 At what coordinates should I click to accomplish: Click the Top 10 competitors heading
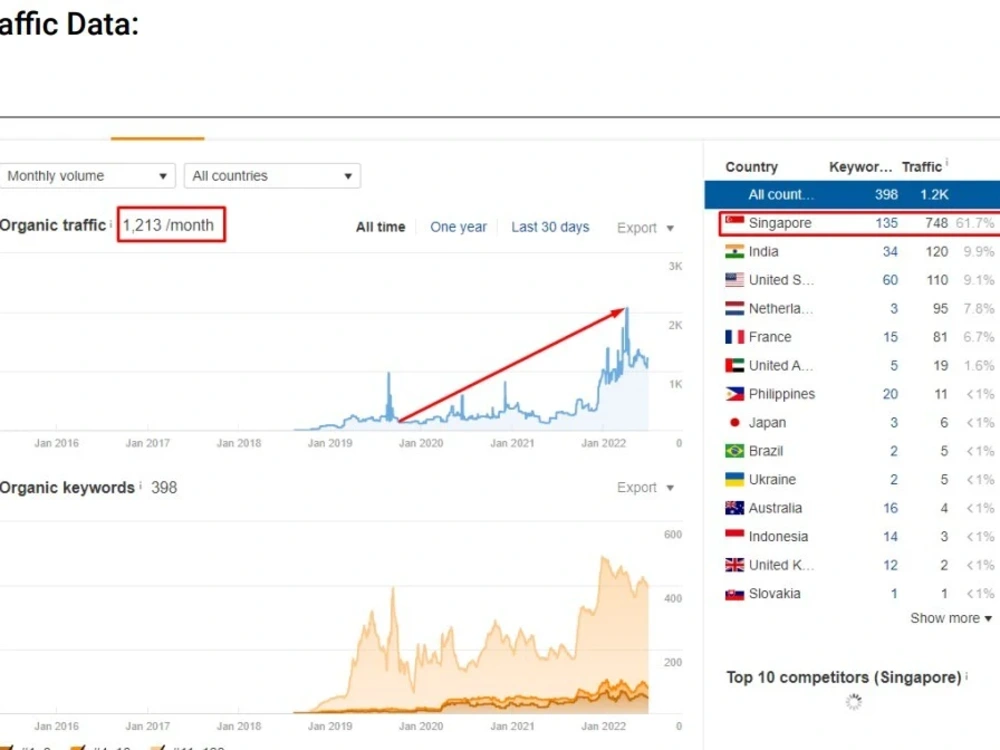point(843,677)
